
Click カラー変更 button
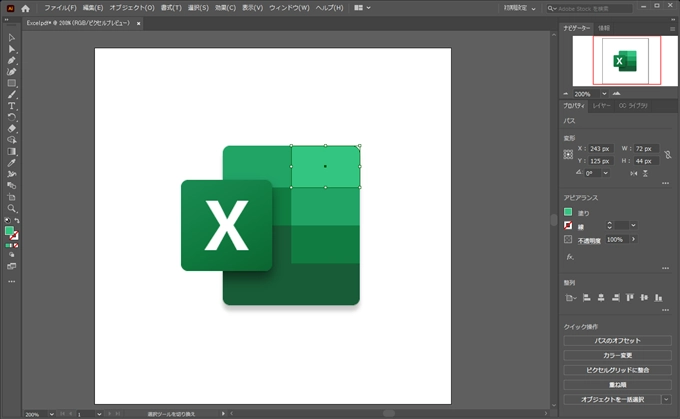617,355
